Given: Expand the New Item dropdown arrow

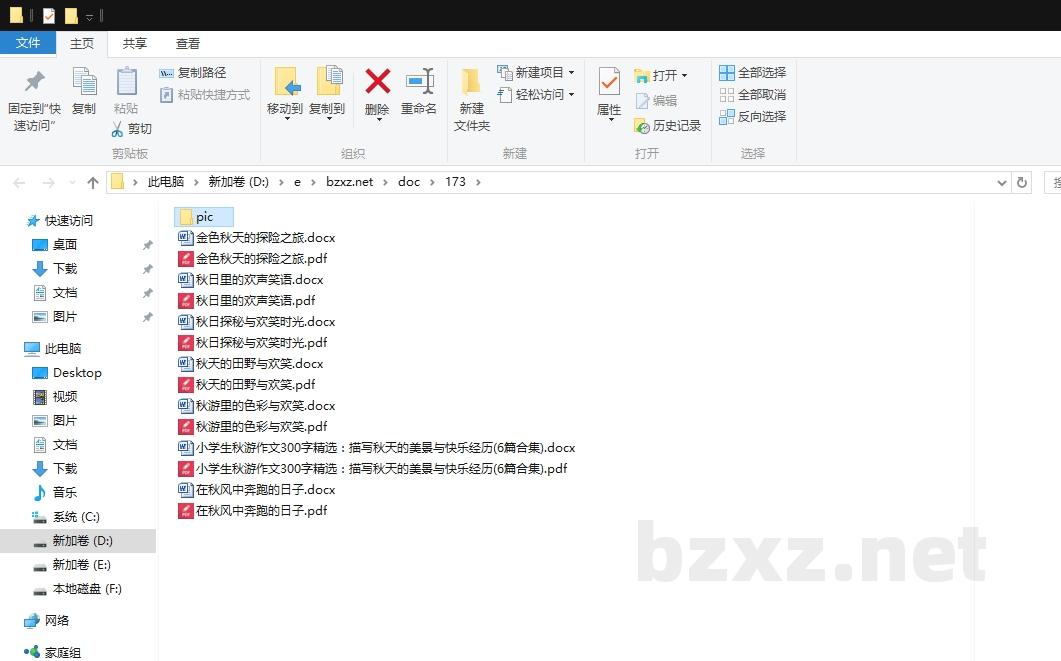Looking at the screenshot, I should coord(571,73).
